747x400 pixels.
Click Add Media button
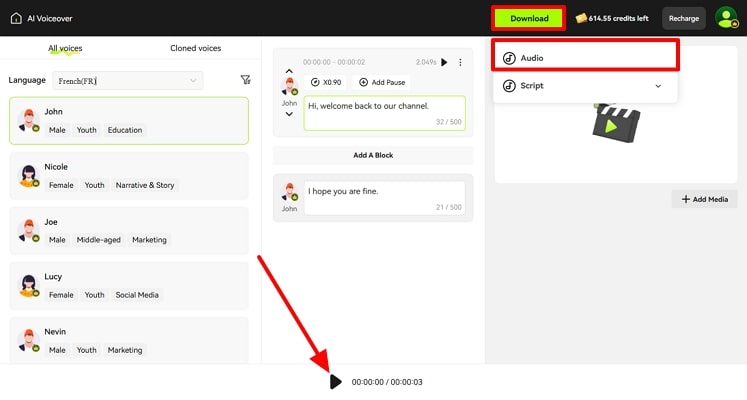click(705, 199)
